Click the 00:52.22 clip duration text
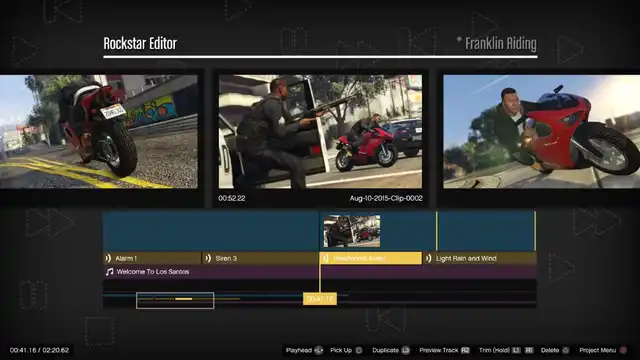This screenshot has height=360, width=640. point(231,198)
